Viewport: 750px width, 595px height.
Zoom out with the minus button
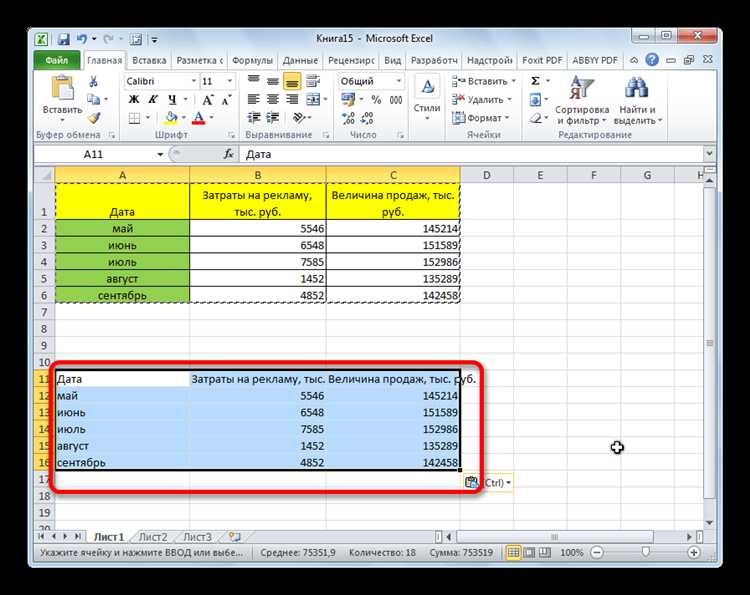597,552
